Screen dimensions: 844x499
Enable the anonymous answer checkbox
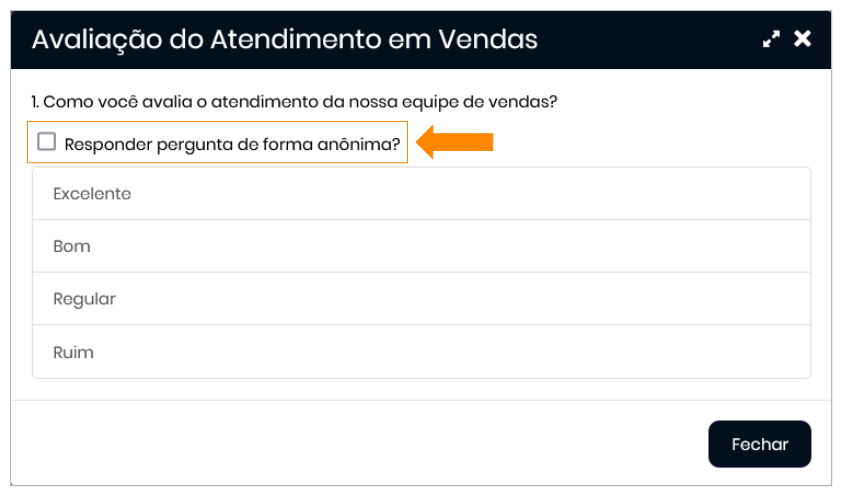(x=47, y=142)
